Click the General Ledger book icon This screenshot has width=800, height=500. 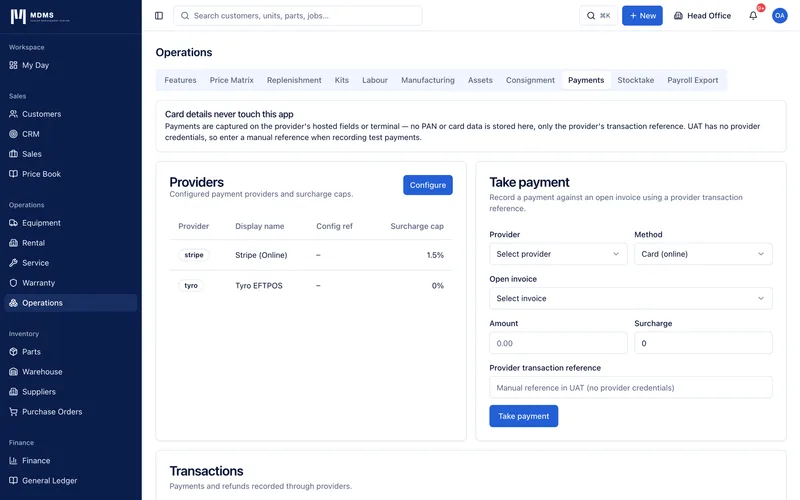click(x=13, y=481)
